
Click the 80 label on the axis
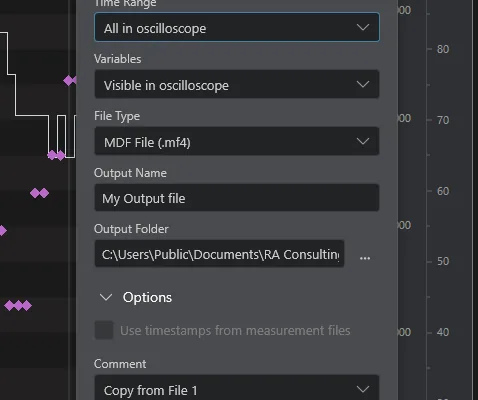coord(443,49)
